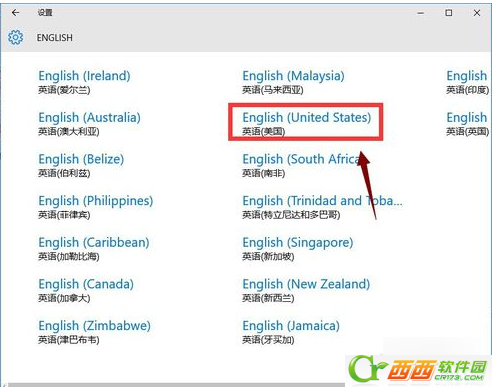Close the settings window
Screen dimensions: 492x387
477,13
